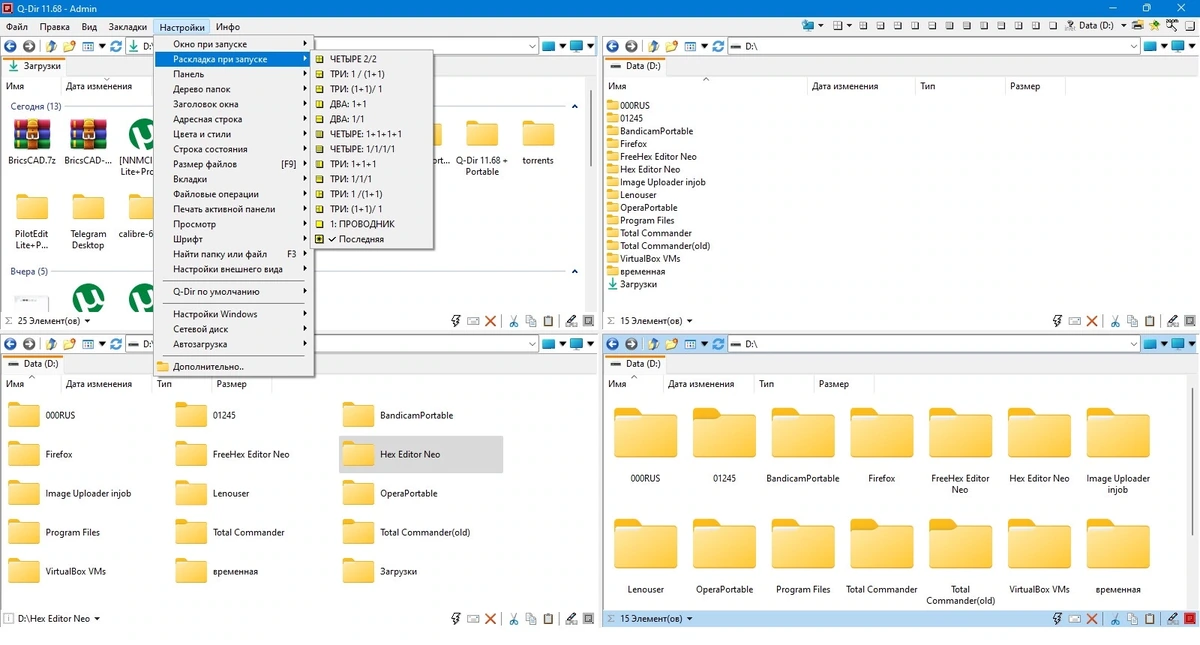Click scissors Cut icon in top-right pane
This screenshot has height=645, width=1200.
pyautogui.click(x=1113, y=321)
